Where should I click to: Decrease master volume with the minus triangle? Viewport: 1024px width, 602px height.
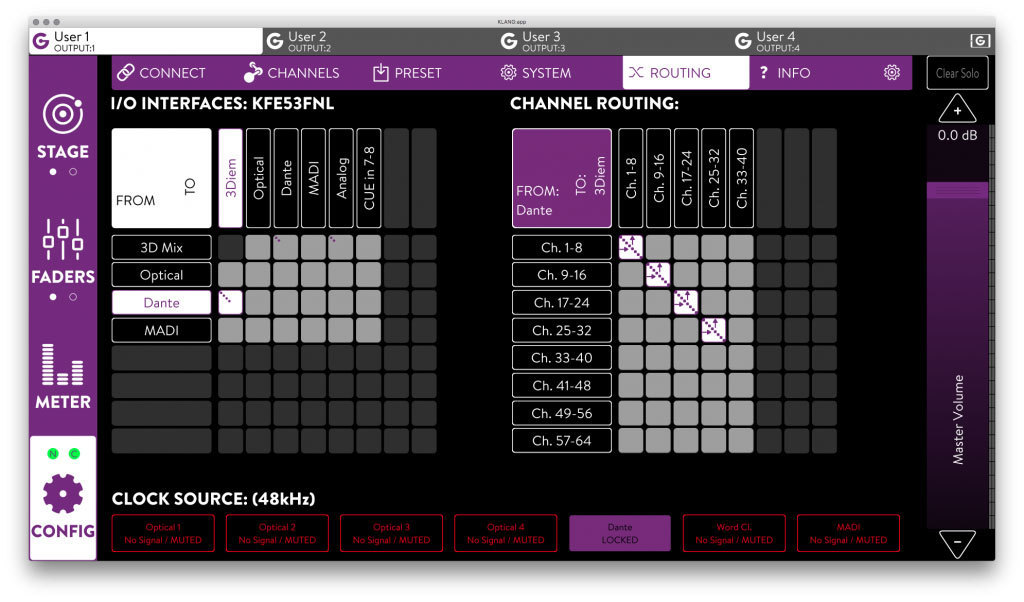(x=957, y=543)
